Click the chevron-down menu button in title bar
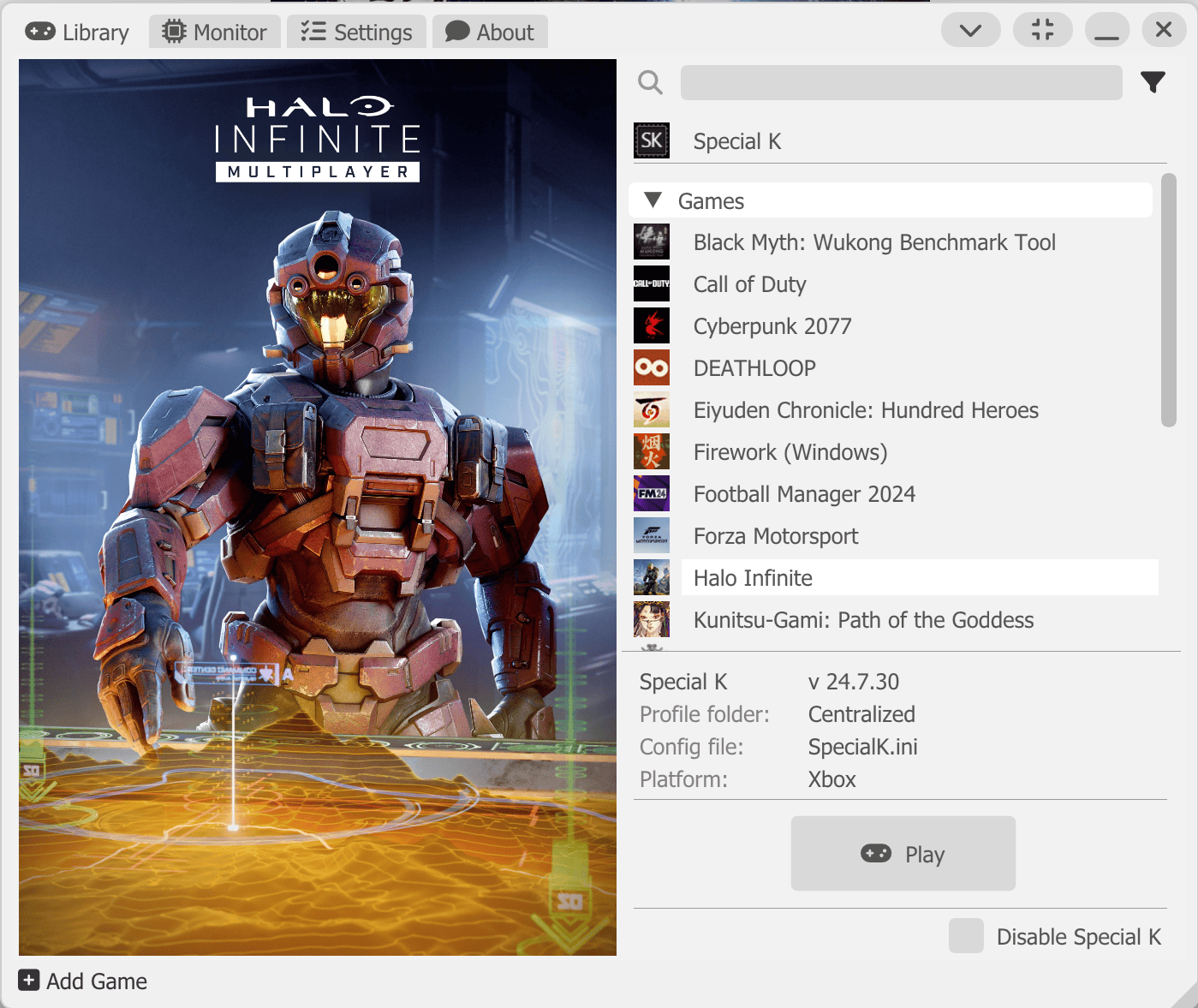The image size is (1198, 1008). (x=971, y=30)
